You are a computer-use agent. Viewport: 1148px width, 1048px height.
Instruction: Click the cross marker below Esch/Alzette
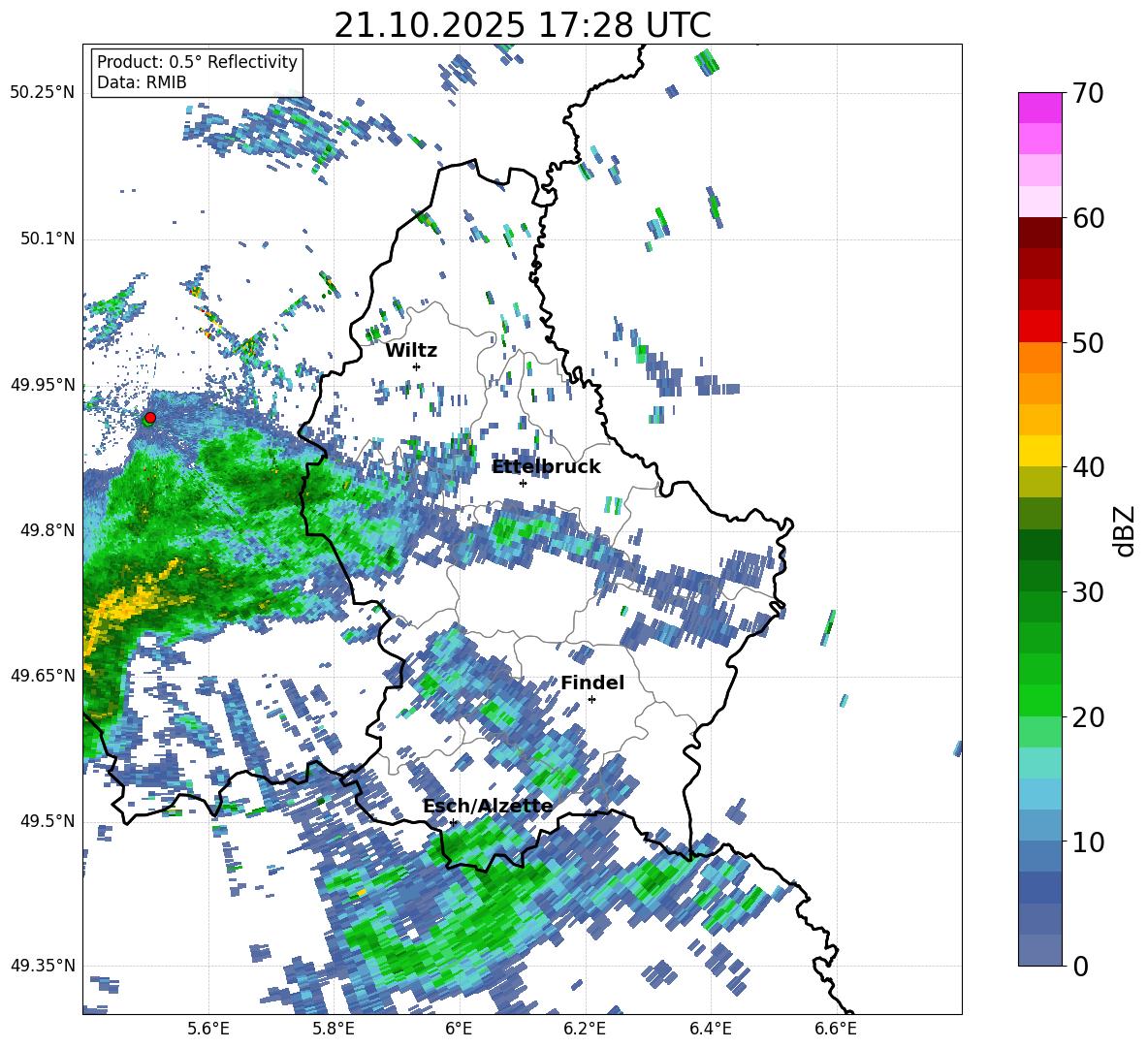pyautogui.click(x=453, y=822)
